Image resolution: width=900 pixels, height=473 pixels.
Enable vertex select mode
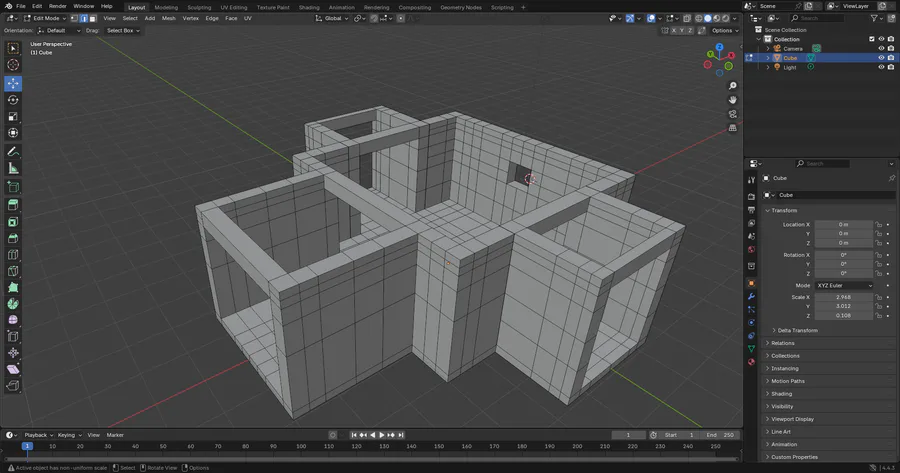point(75,18)
